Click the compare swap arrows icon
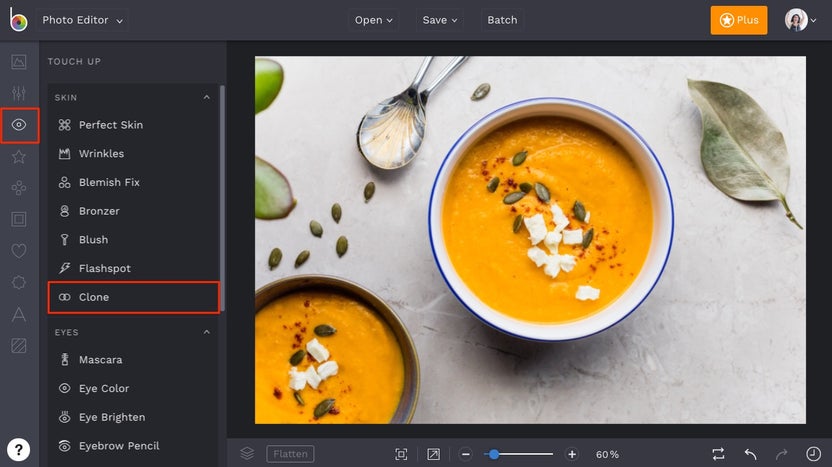This screenshot has width=832, height=467. pos(718,454)
